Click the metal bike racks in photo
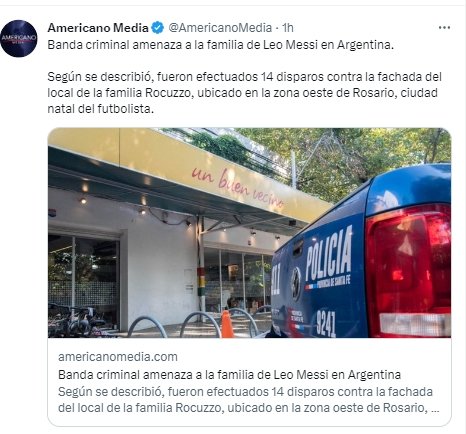 (192, 324)
